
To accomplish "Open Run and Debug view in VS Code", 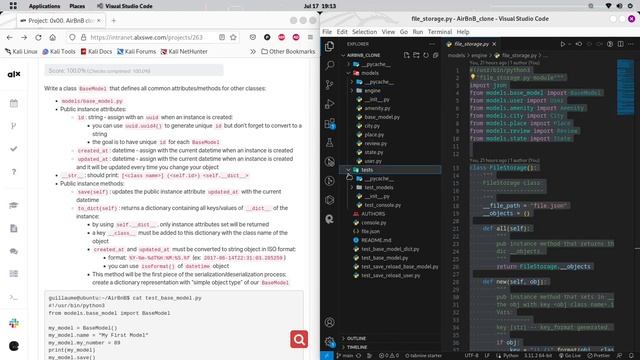I will coord(330,104).
